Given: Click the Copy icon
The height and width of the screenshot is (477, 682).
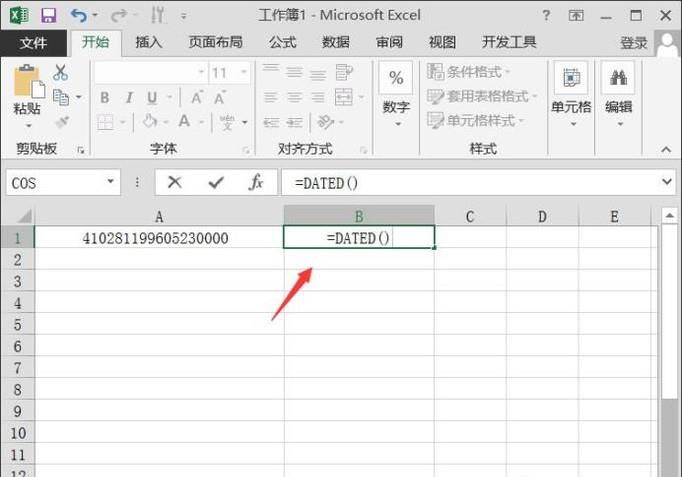Looking at the screenshot, I should point(61,97).
